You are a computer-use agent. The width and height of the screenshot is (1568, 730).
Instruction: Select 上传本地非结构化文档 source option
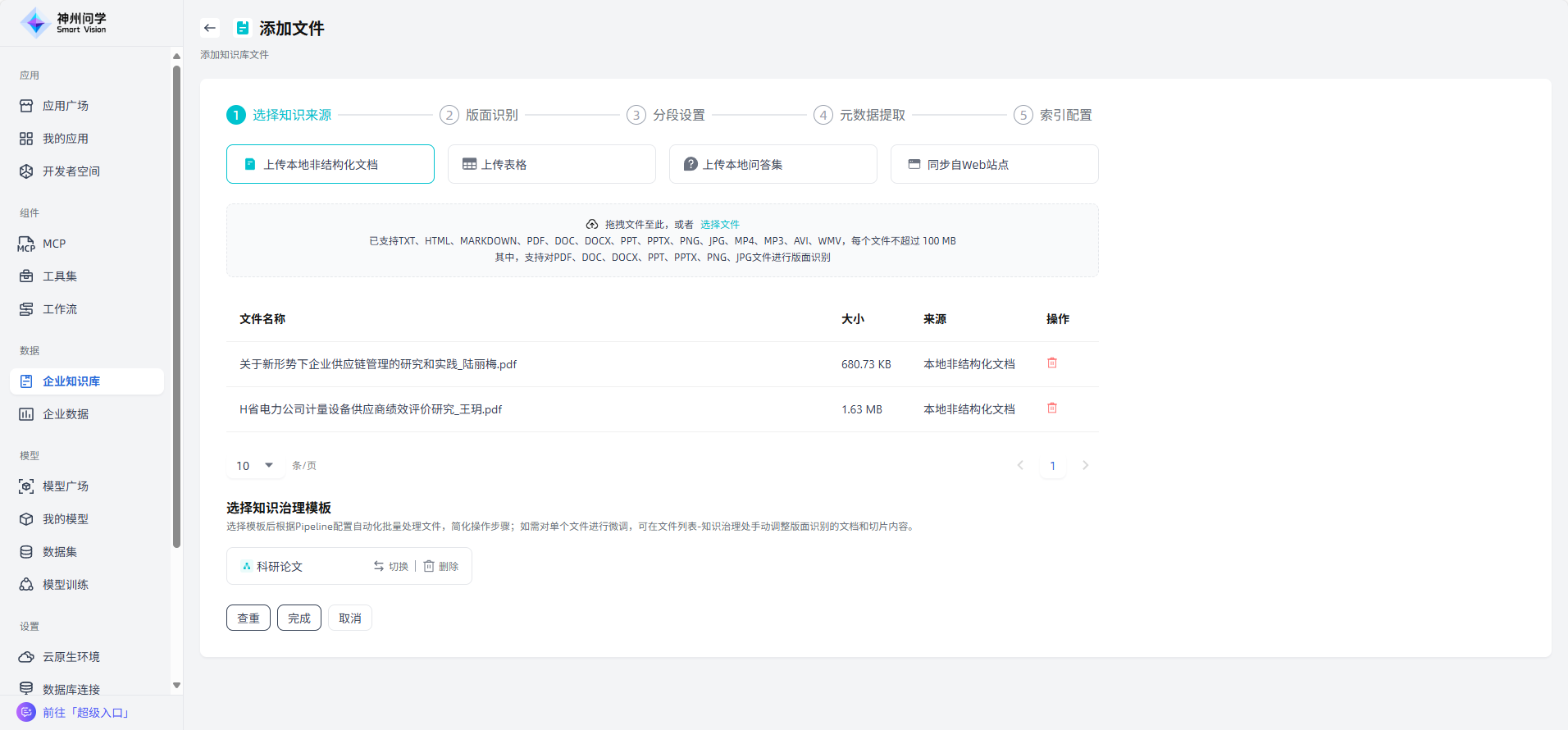[330, 164]
